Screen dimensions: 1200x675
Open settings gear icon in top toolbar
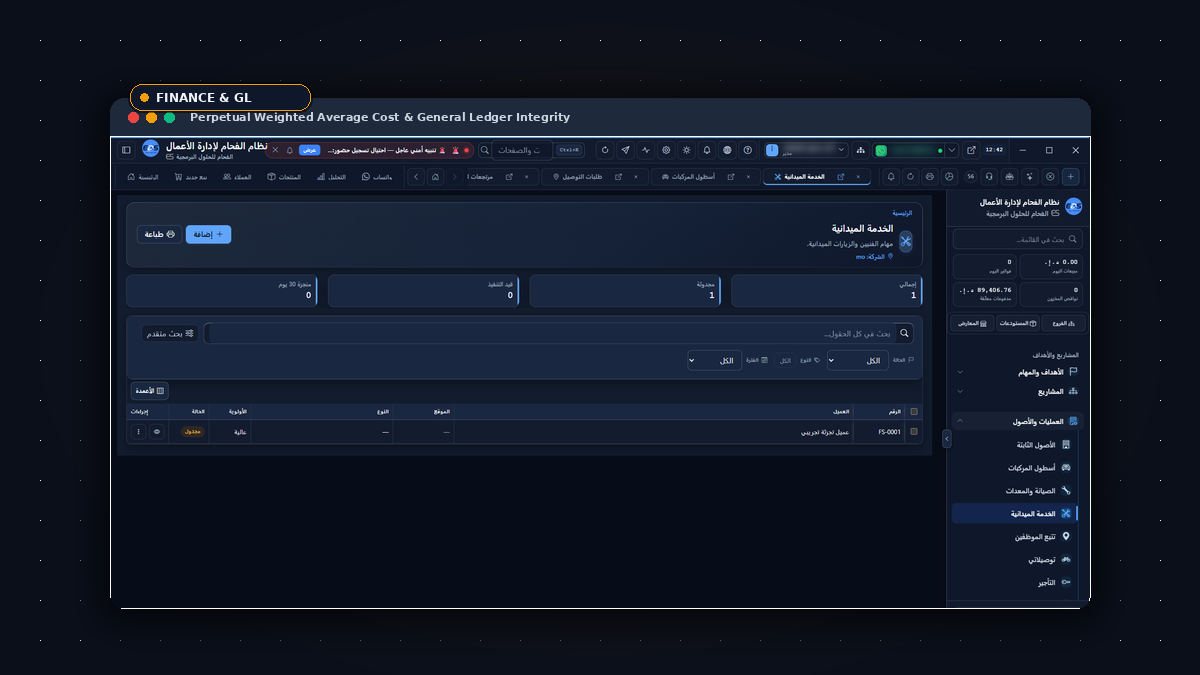click(666, 150)
